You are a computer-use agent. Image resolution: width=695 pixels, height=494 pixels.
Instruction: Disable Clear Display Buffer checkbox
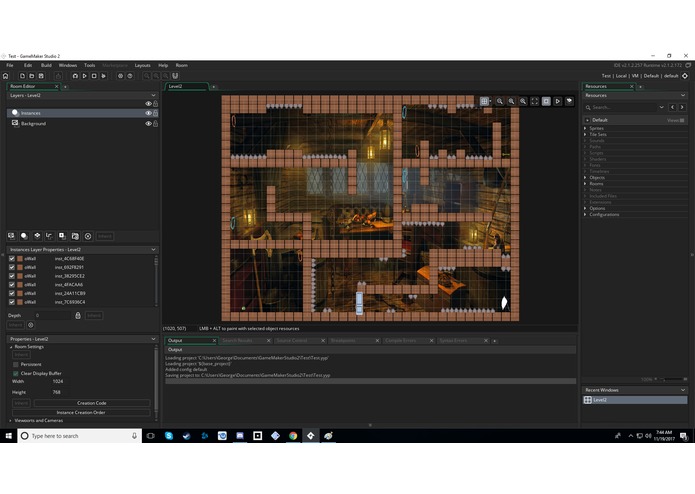click(16, 373)
